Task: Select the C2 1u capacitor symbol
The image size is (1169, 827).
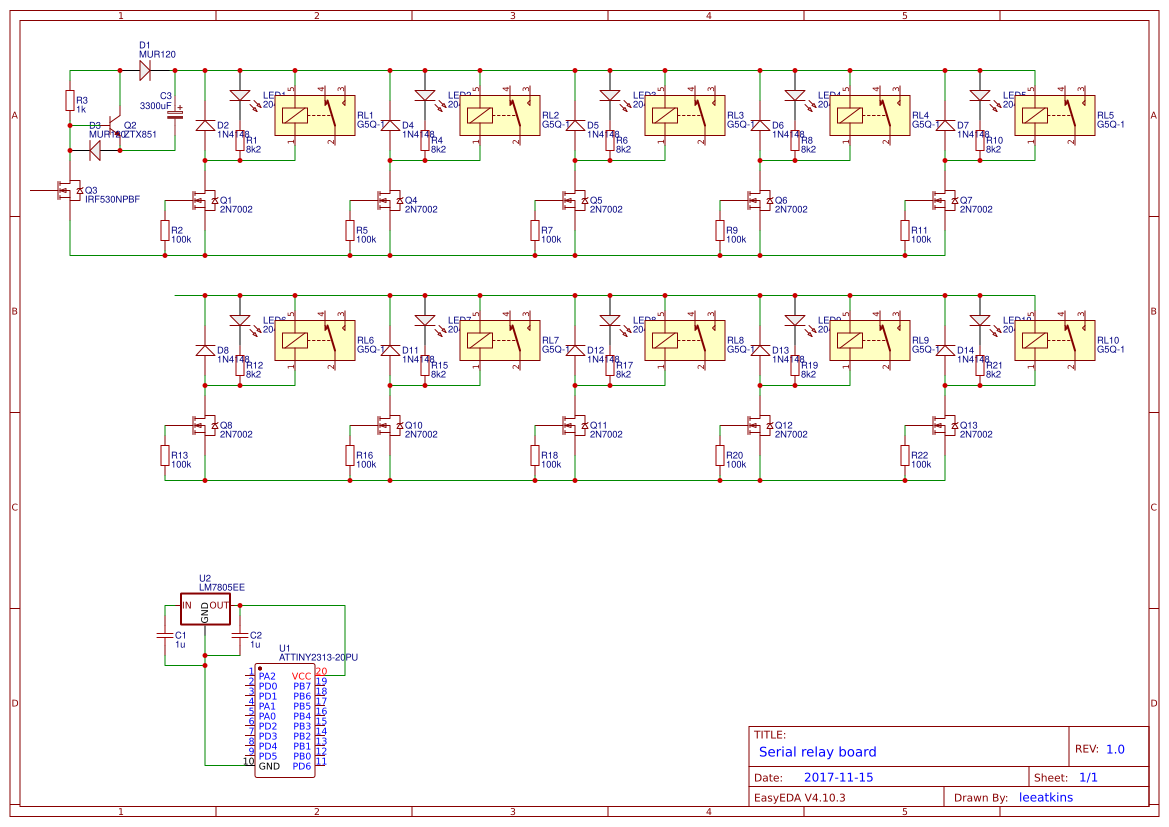Action: point(238,635)
